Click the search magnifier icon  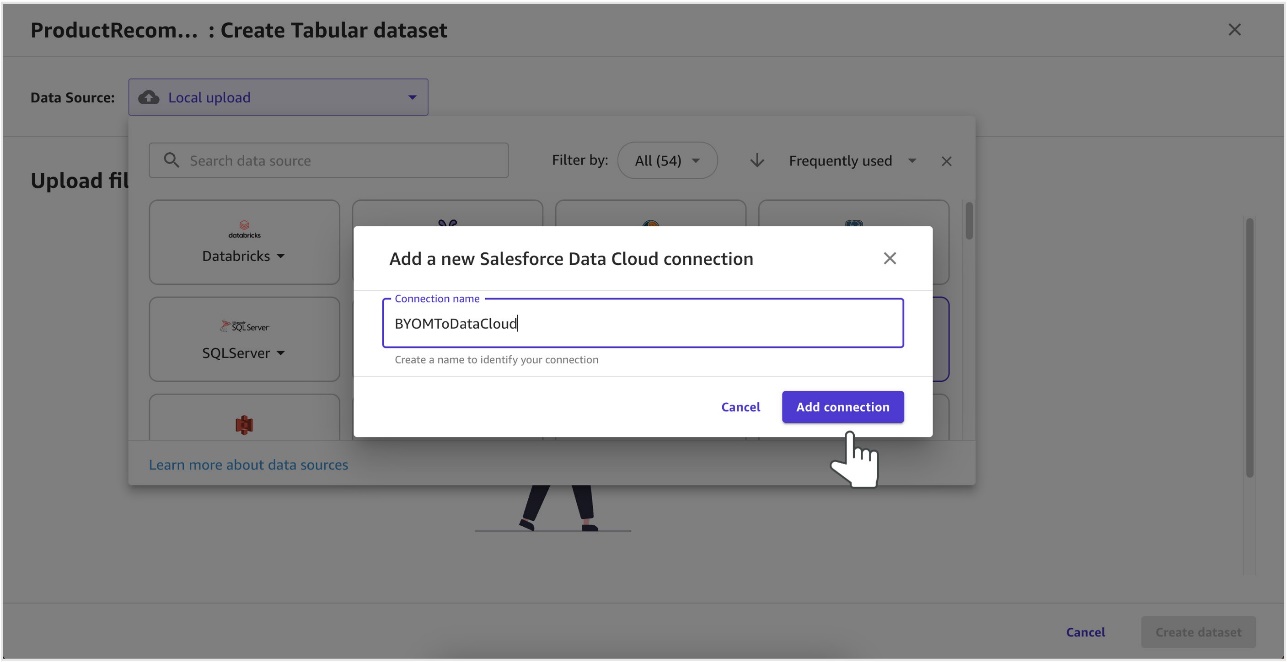pyautogui.click(x=171, y=160)
